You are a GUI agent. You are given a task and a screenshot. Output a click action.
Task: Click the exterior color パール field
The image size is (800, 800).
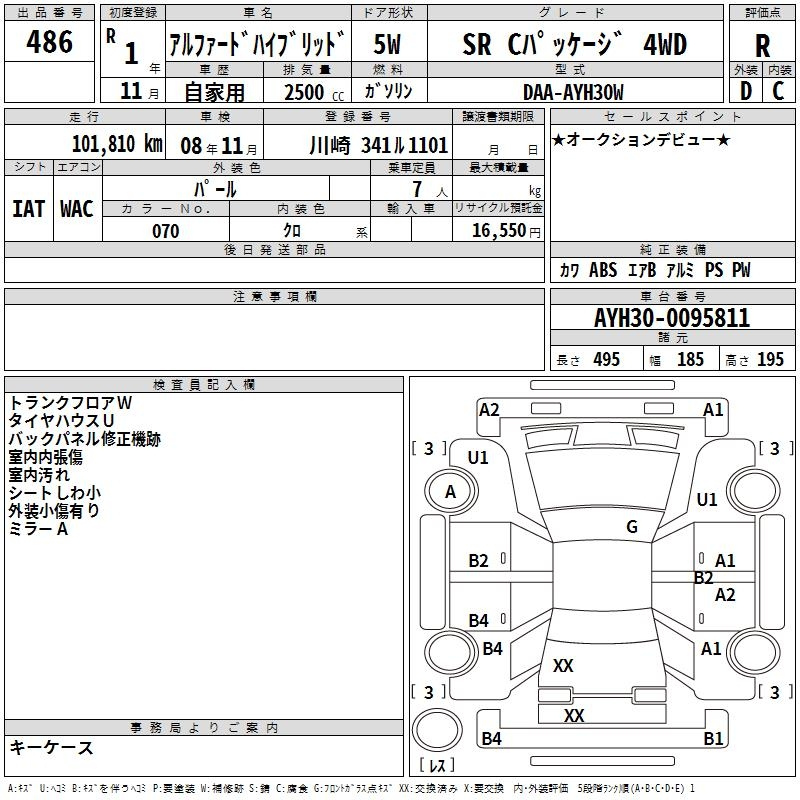click(215, 188)
